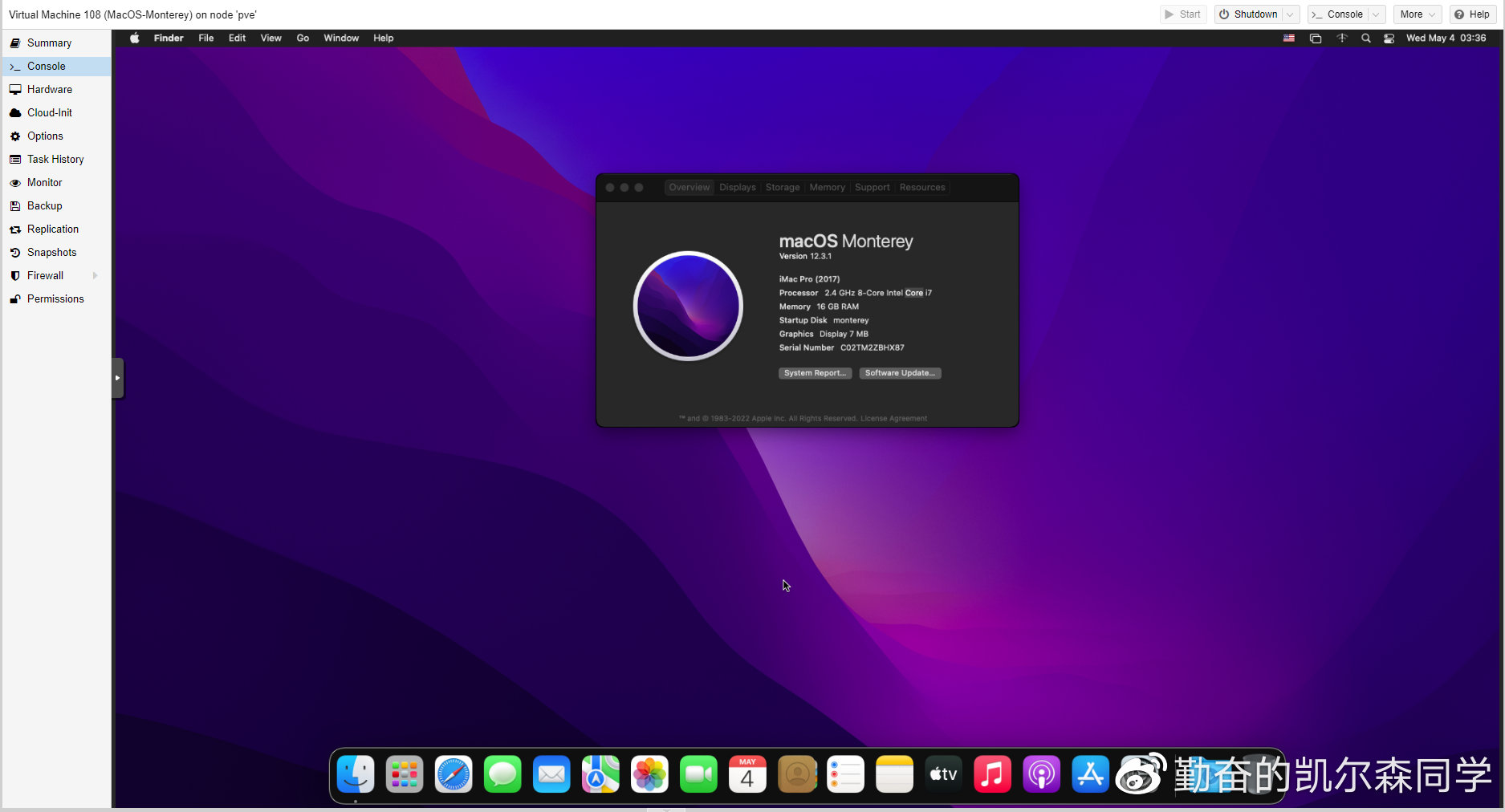Click serial number 'C02TM2ZBHX87'

(x=872, y=347)
